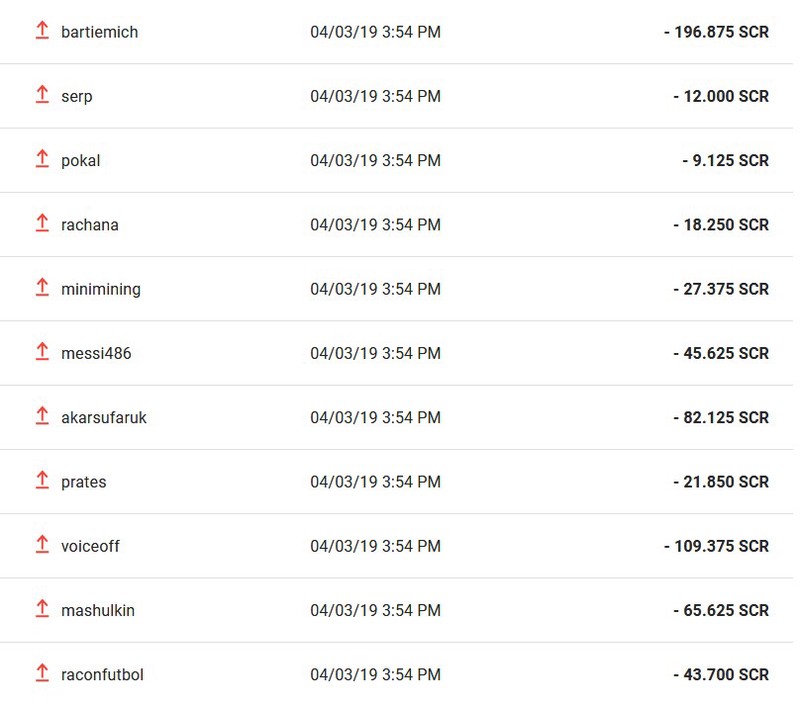Click the red outgoing arrow beside bartiemich
This screenshot has height=706, width=800.
click(x=42, y=30)
